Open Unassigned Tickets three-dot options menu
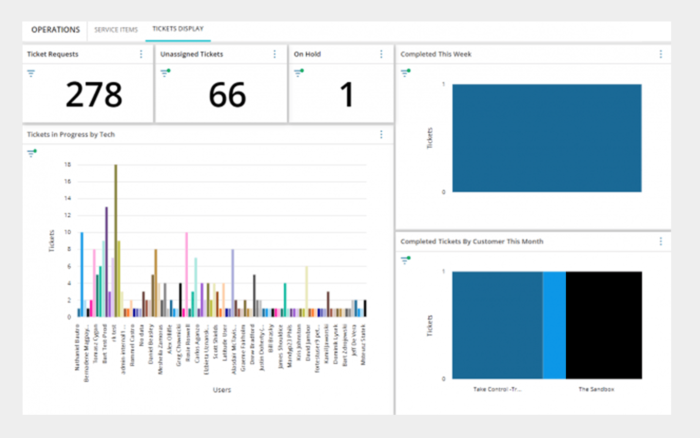 coord(274,54)
